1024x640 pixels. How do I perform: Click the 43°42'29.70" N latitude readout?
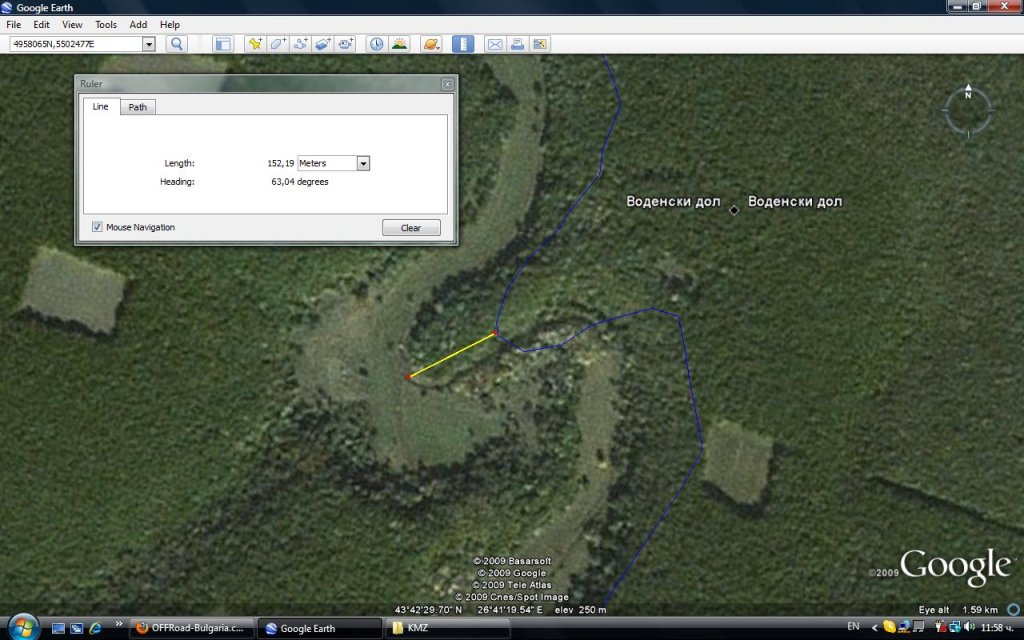[x=428, y=609]
